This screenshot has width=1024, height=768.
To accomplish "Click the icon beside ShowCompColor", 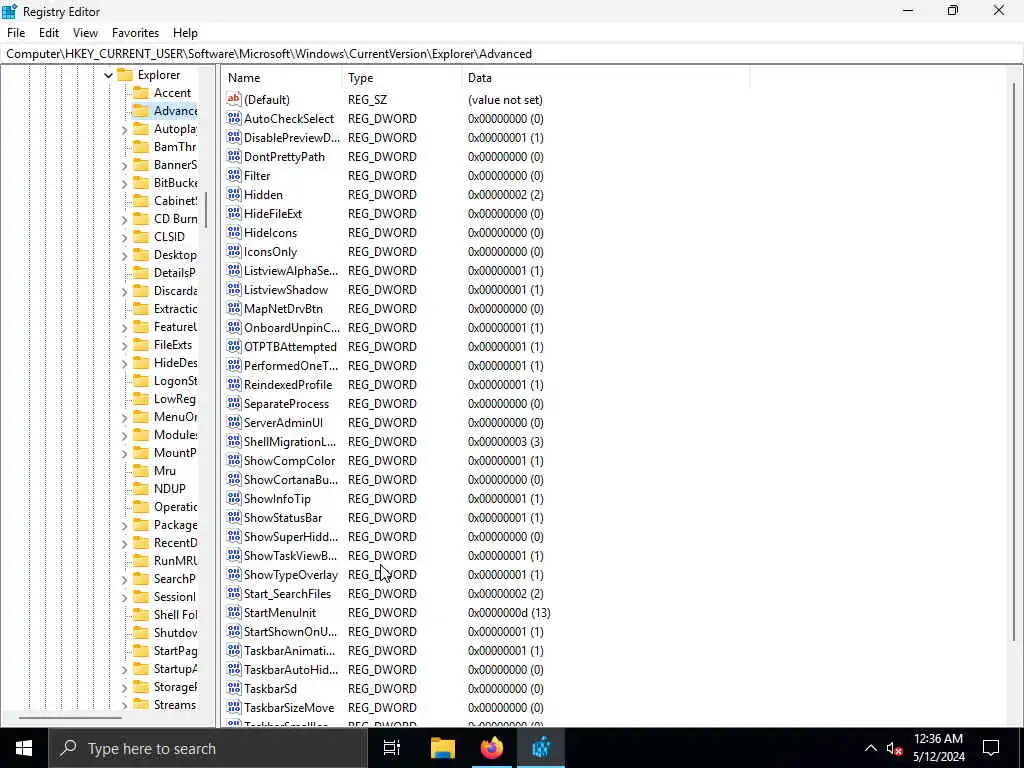I will click(x=234, y=460).
